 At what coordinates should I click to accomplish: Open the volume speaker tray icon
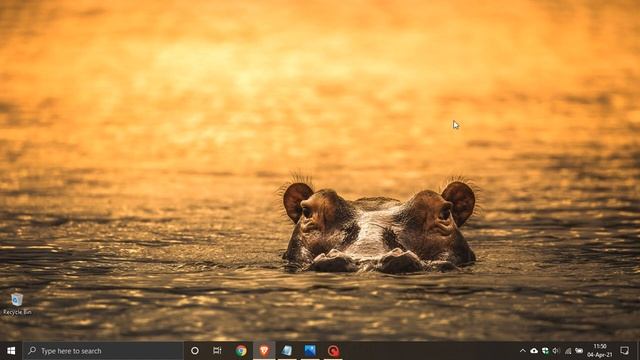[556, 351]
